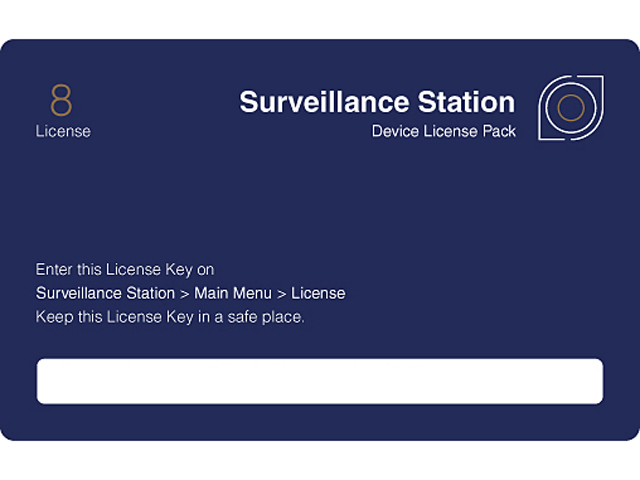Select the Device License Pack subtitle

pos(443,132)
